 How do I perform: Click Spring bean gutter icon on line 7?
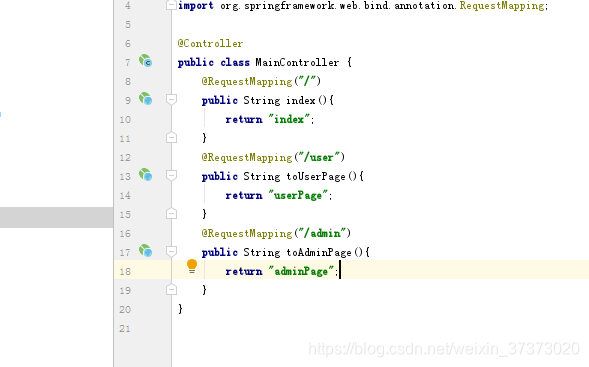click(145, 61)
